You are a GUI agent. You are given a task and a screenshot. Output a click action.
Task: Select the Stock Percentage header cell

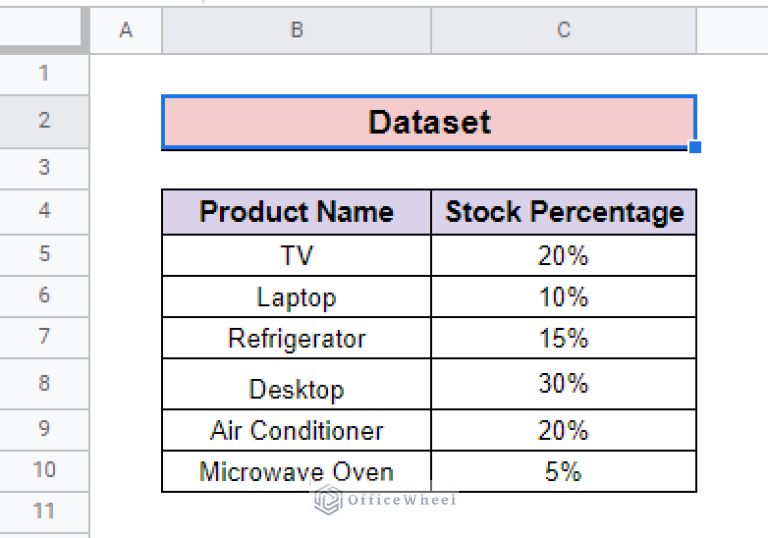coord(564,212)
